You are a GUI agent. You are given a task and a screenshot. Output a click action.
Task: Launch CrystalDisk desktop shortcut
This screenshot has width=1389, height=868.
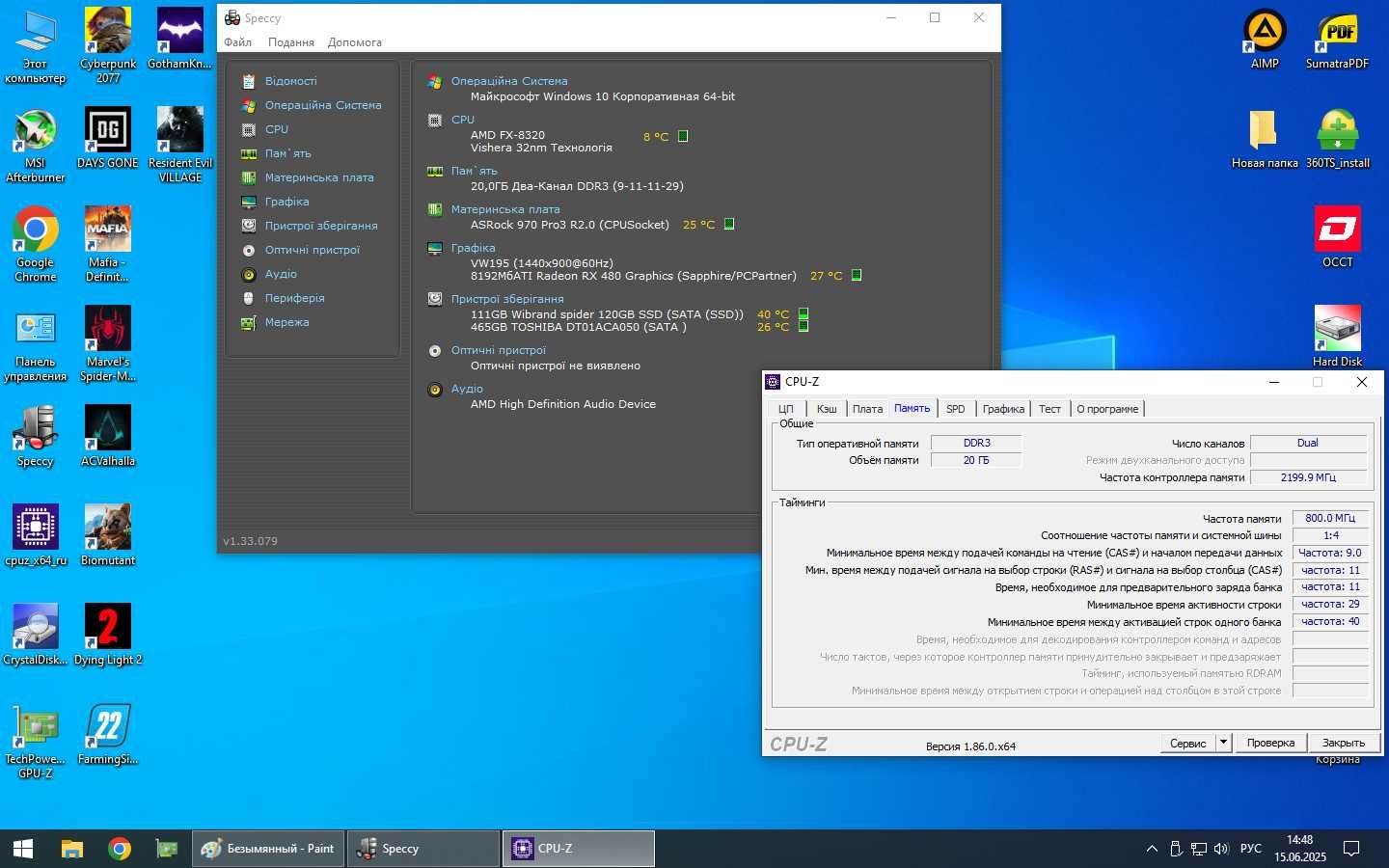(35, 636)
